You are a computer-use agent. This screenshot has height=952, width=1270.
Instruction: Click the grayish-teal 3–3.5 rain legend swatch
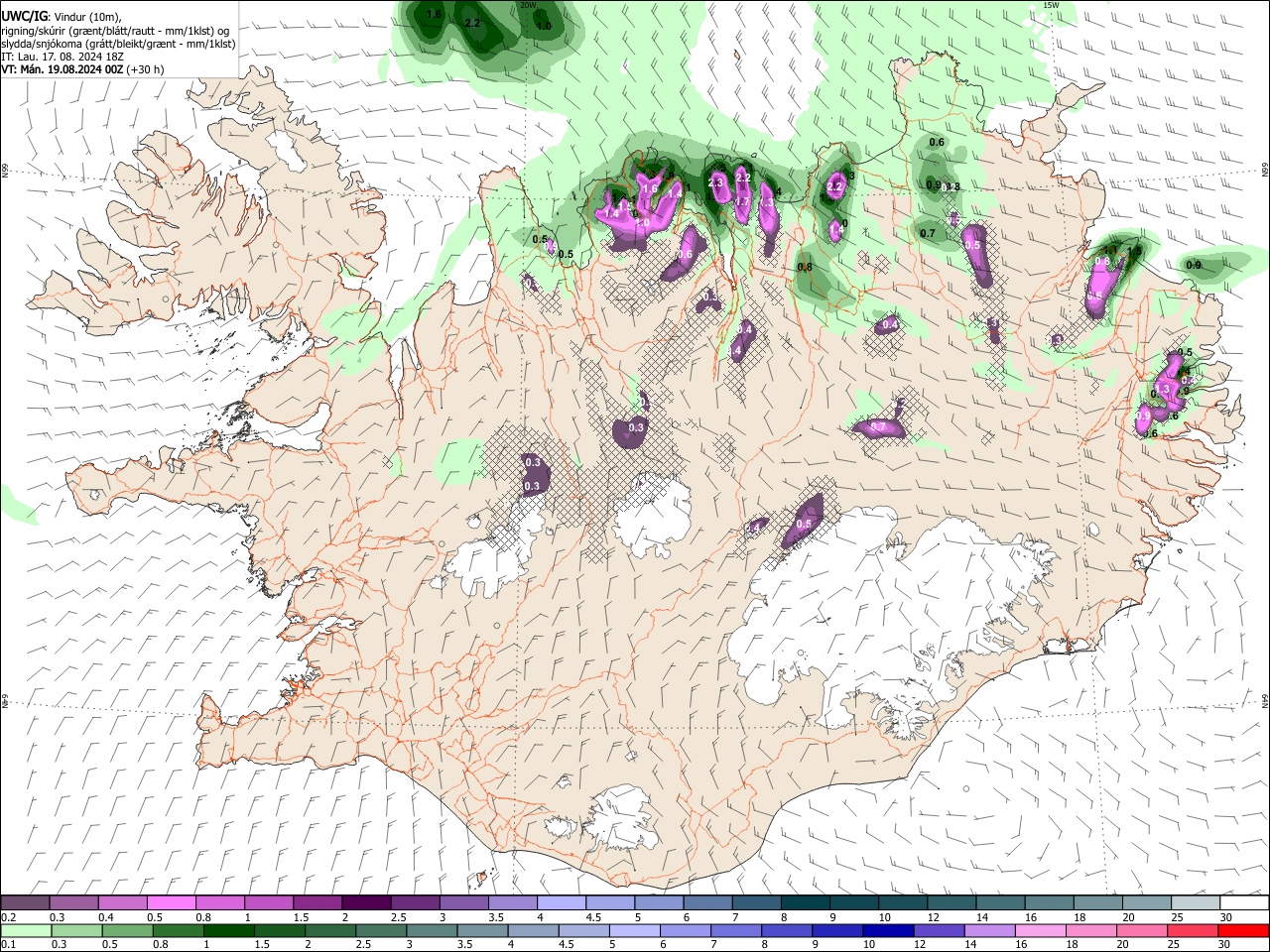(432, 931)
